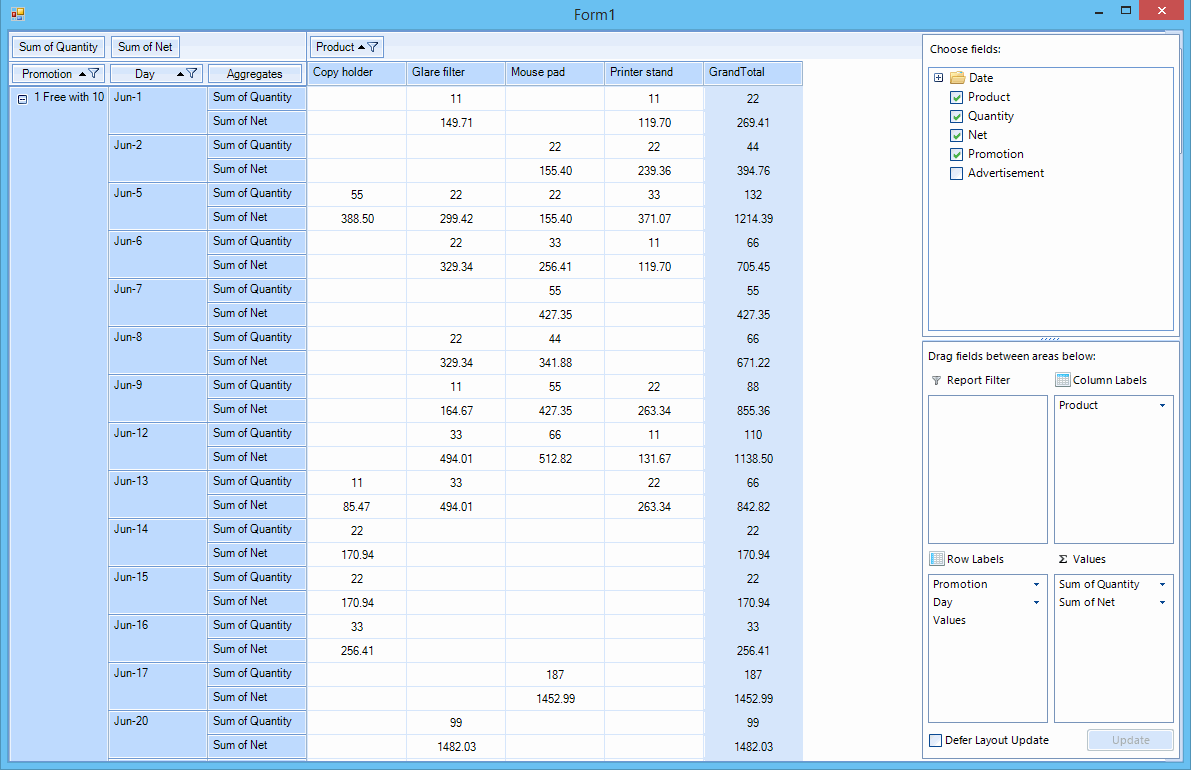The image size is (1191, 770).
Task: Select the Jun-17 row label
Action: [157, 686]
